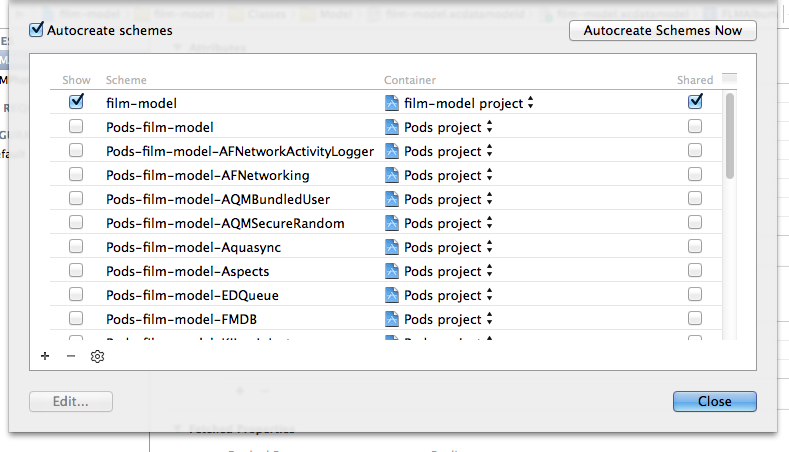Select the film-model scheme name
Viewport: 789px width, 452px height.
pyautogui.click(x=141, y=103)
